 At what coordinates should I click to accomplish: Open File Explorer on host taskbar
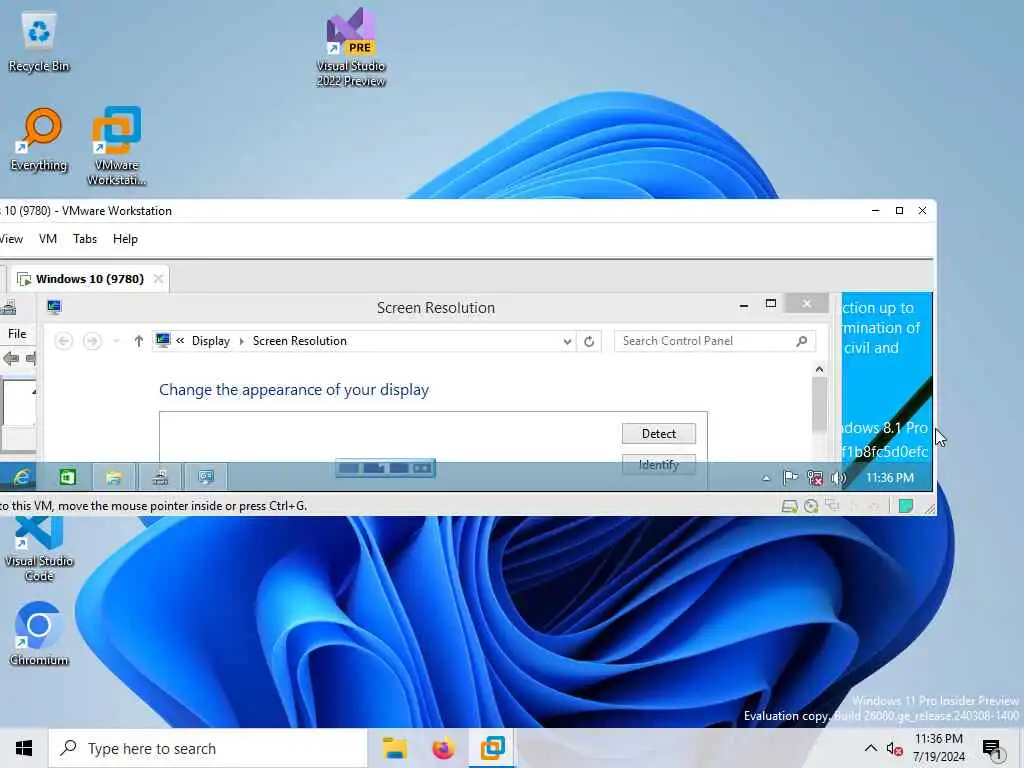(394, 748)
